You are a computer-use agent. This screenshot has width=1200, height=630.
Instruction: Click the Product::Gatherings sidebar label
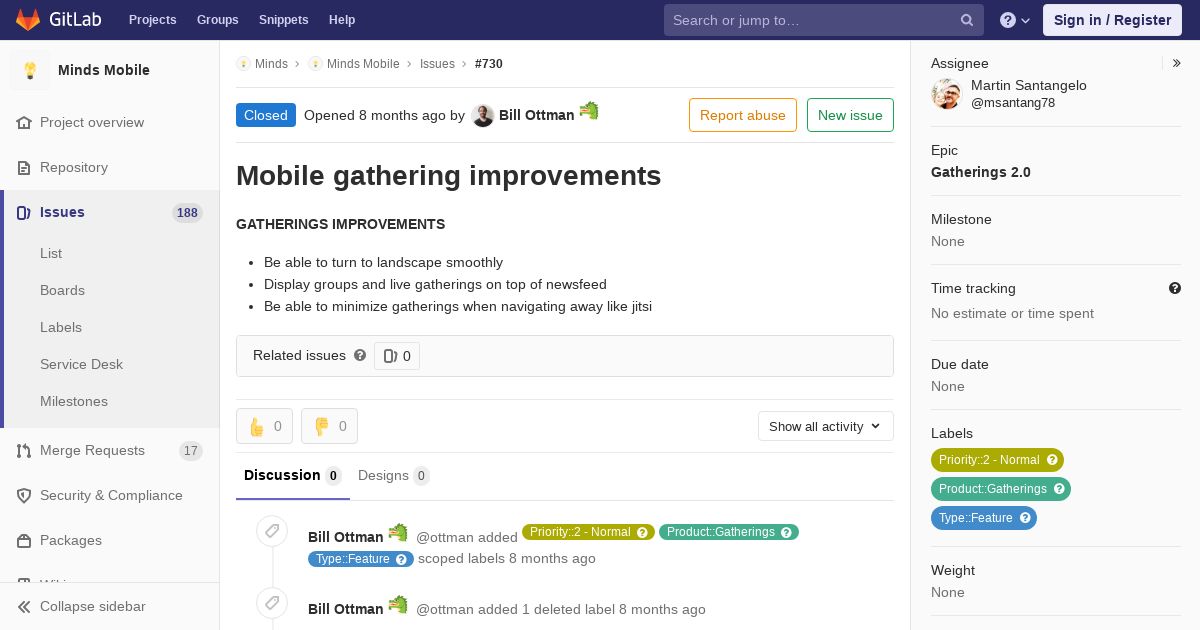pos(1001,489)
